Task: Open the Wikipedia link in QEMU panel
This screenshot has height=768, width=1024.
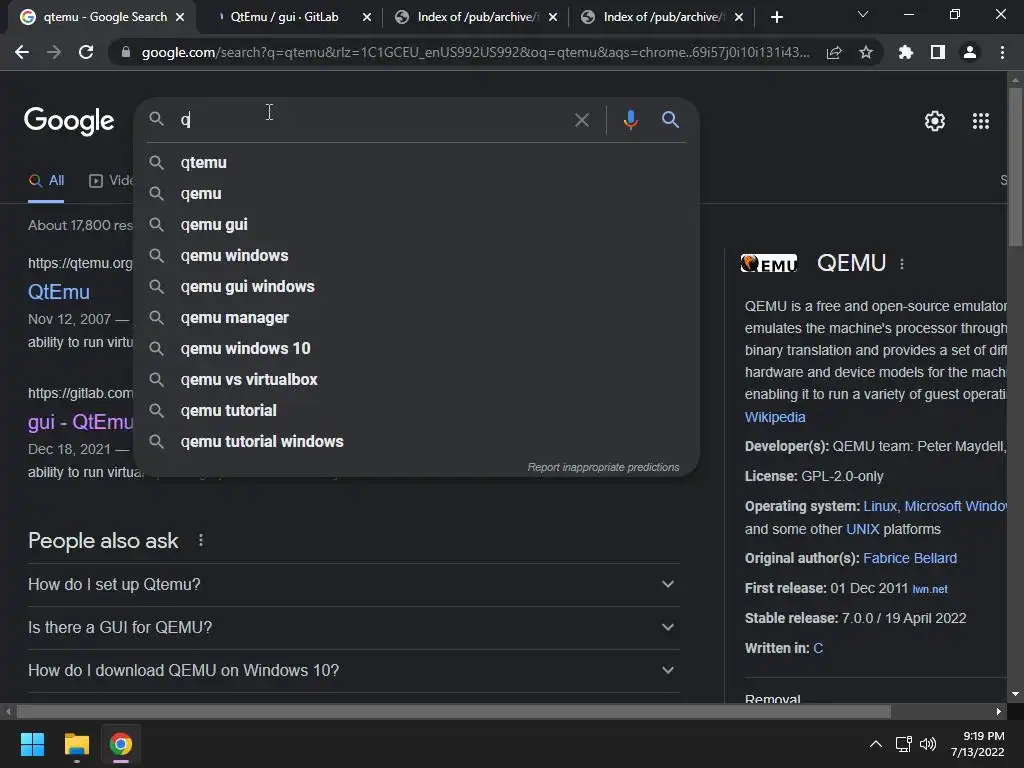Action: (x=775, y=417)
